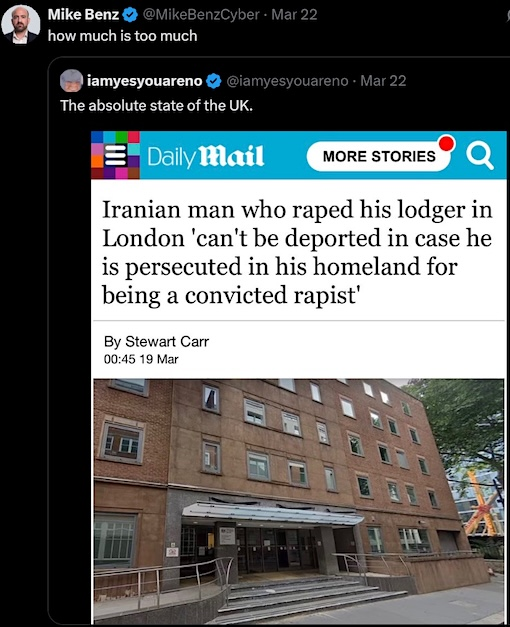This screenshot has width=510, height=627.
Task: Open the quoted tweet's Mar 22 timestamp
Action: tap(383, 81)
